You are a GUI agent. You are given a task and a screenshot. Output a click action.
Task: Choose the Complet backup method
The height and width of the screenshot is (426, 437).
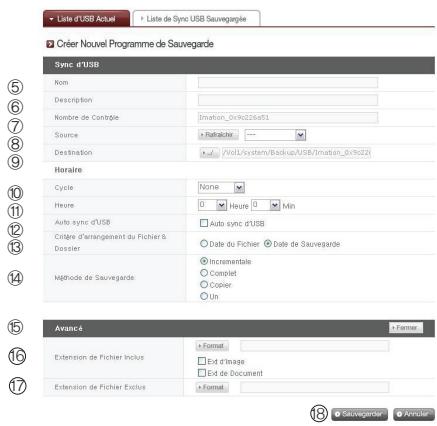pyautogui.click(x=204, y=273)
